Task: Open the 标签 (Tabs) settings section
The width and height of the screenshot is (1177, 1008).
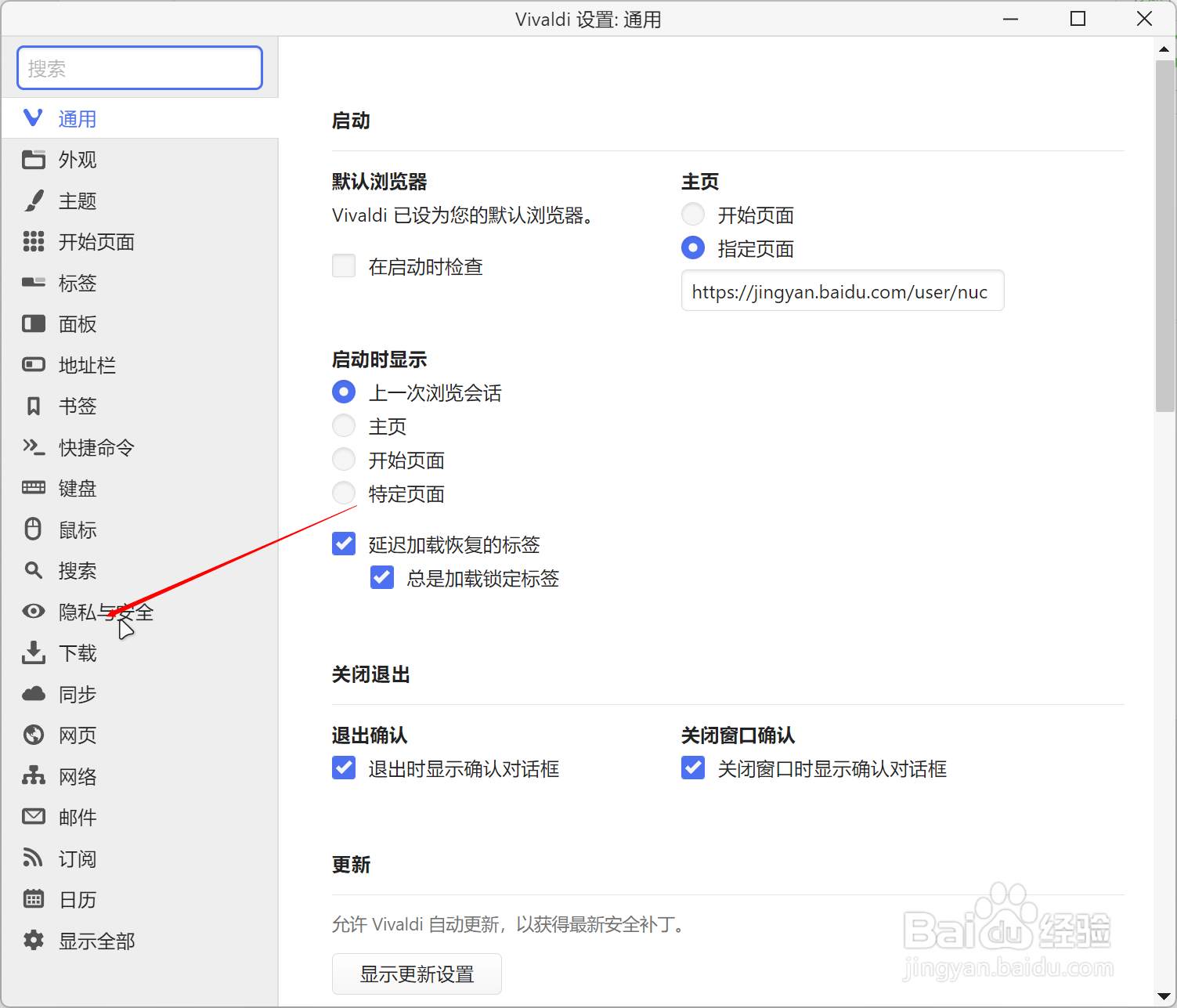Action: tap(77, 283)
